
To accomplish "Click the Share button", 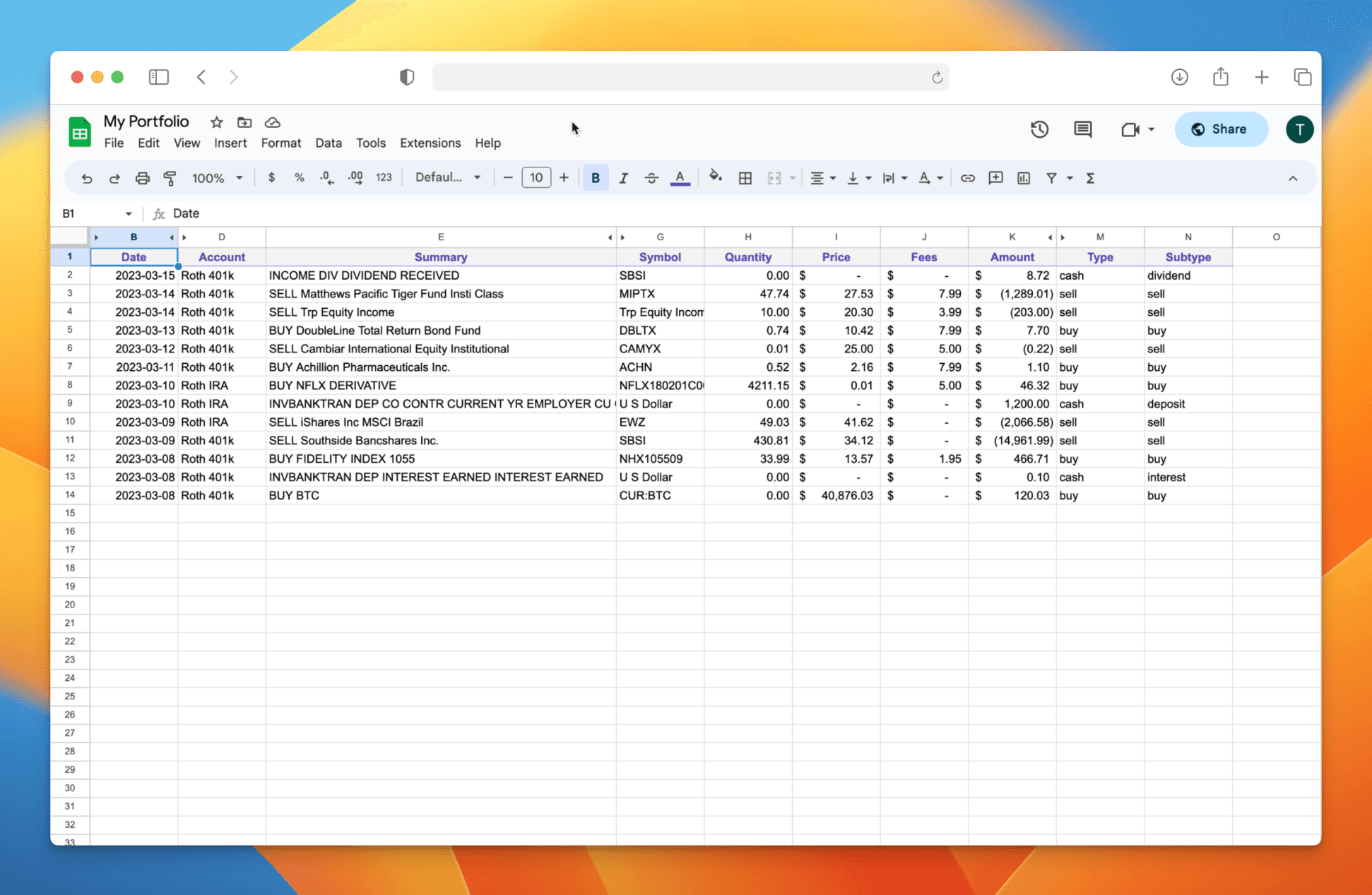I will pos(1222,129).
